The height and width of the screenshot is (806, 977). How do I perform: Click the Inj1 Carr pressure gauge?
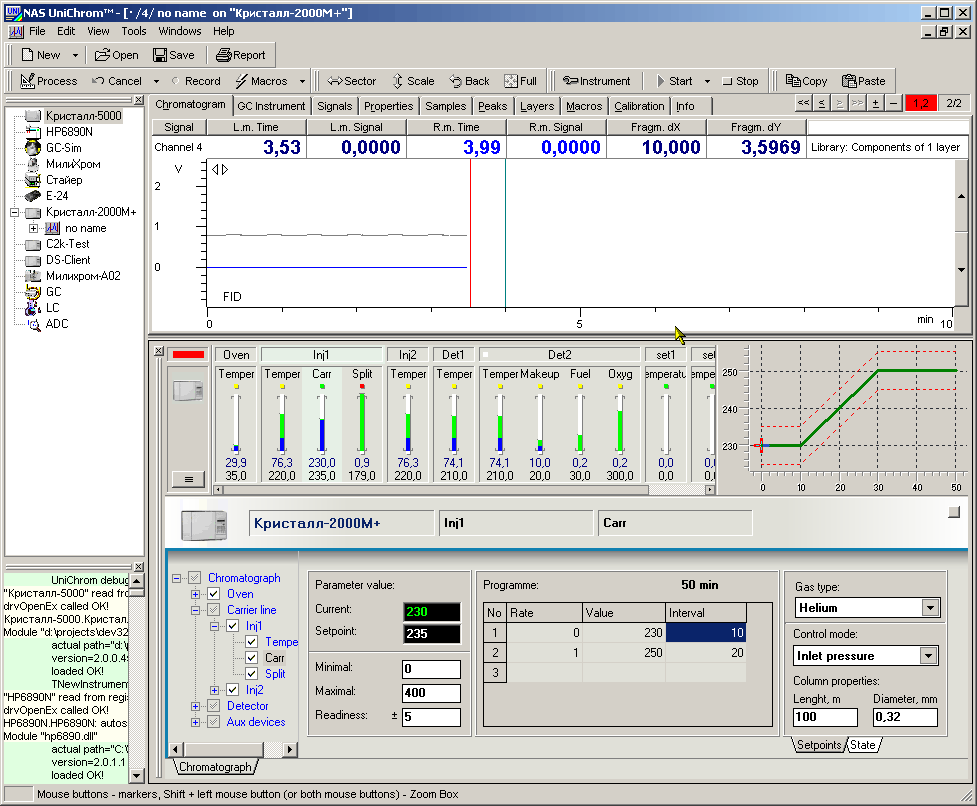click(x=322, y=423)
